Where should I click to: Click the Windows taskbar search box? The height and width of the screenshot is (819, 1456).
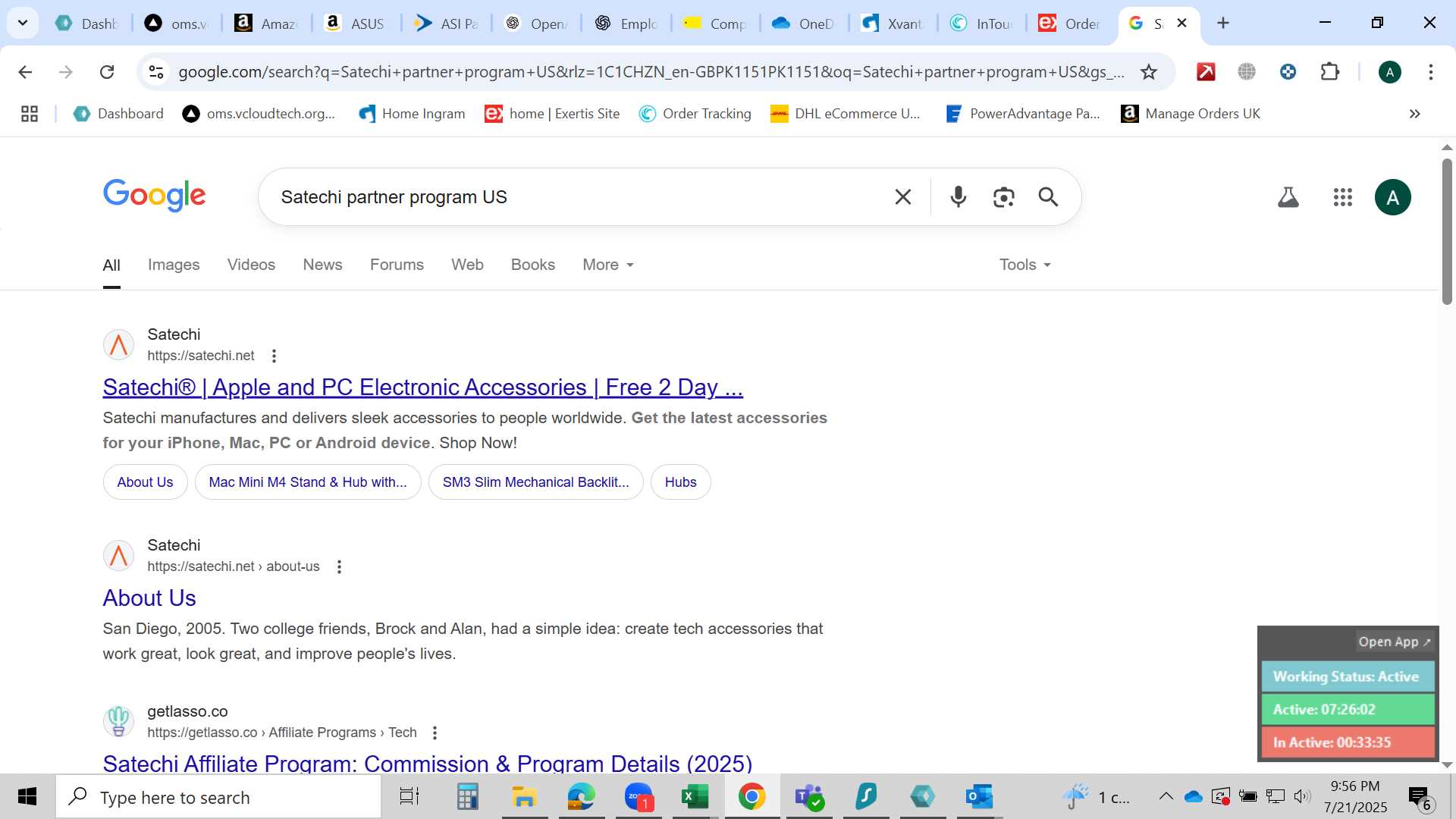click(x=218, y=797)
